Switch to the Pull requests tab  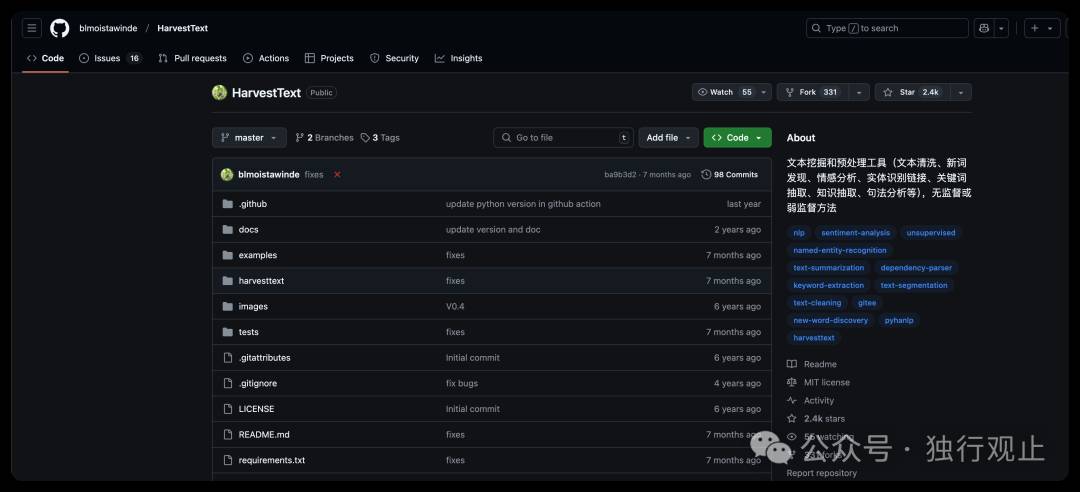192,58
